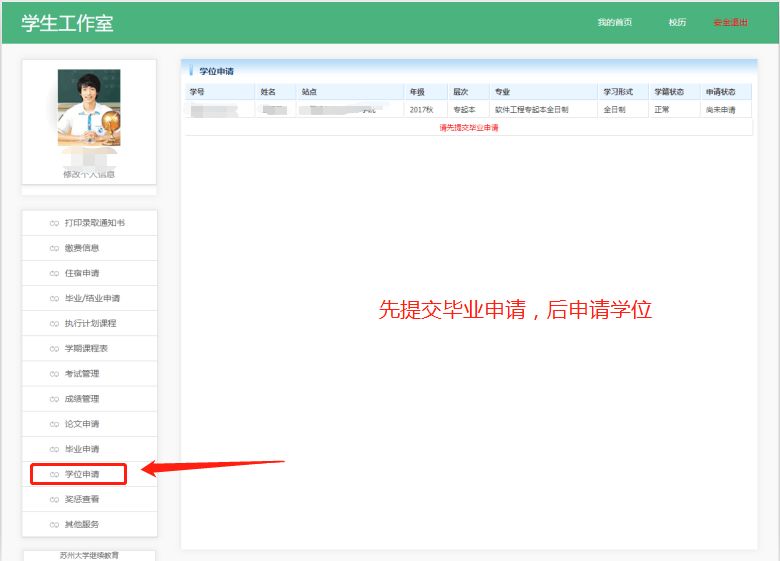Go to 我的首页 in top navigation

pyautogui.click(x=614, y=22)
